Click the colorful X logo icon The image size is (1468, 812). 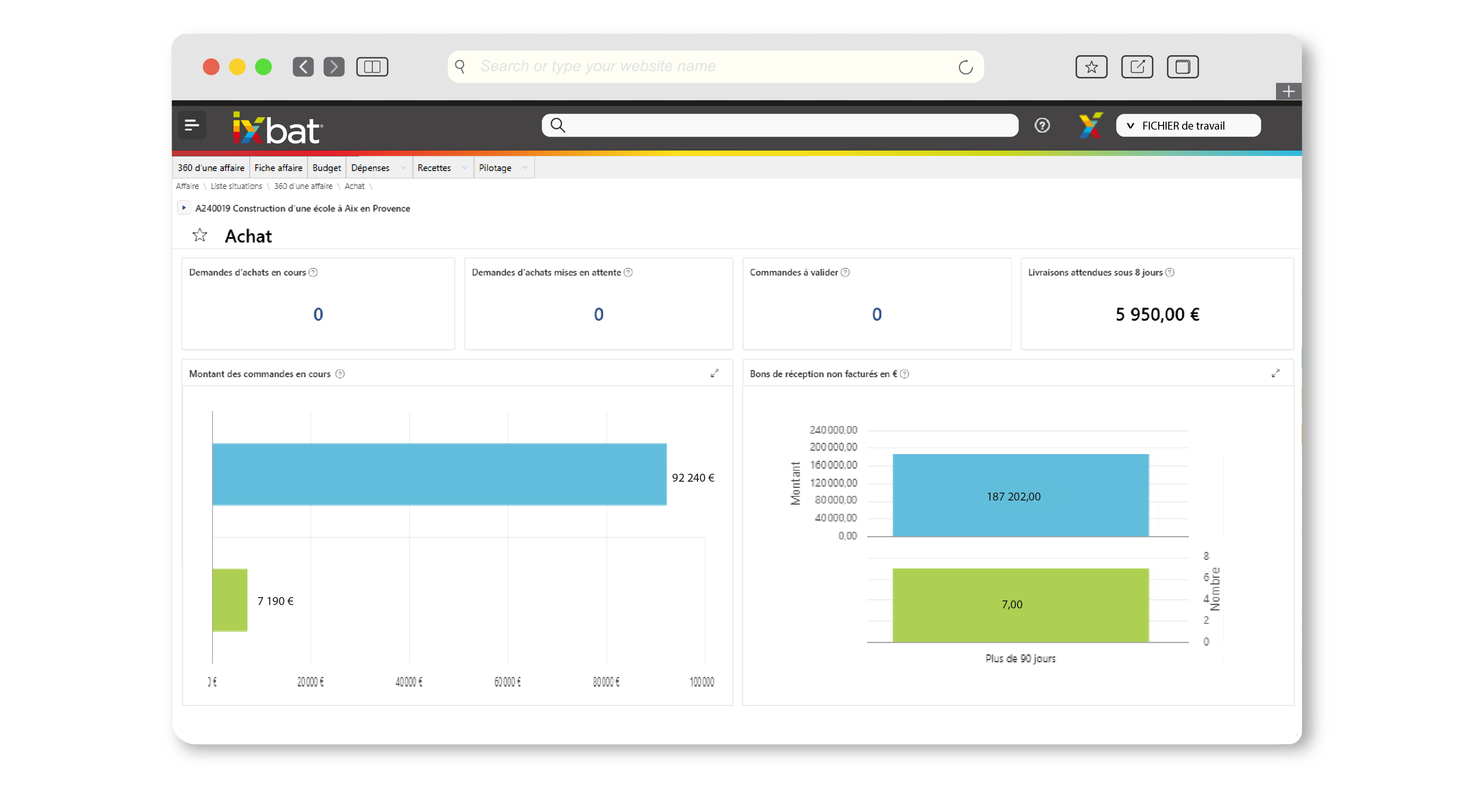pyautogui.click(x=1090, y=125)
